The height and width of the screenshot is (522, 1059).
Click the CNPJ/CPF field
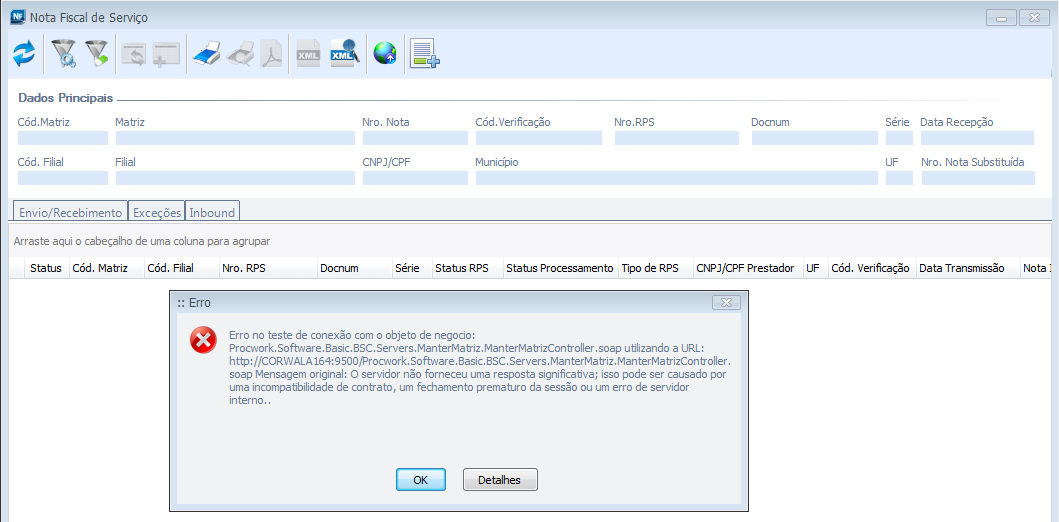[x=415, y=178]
